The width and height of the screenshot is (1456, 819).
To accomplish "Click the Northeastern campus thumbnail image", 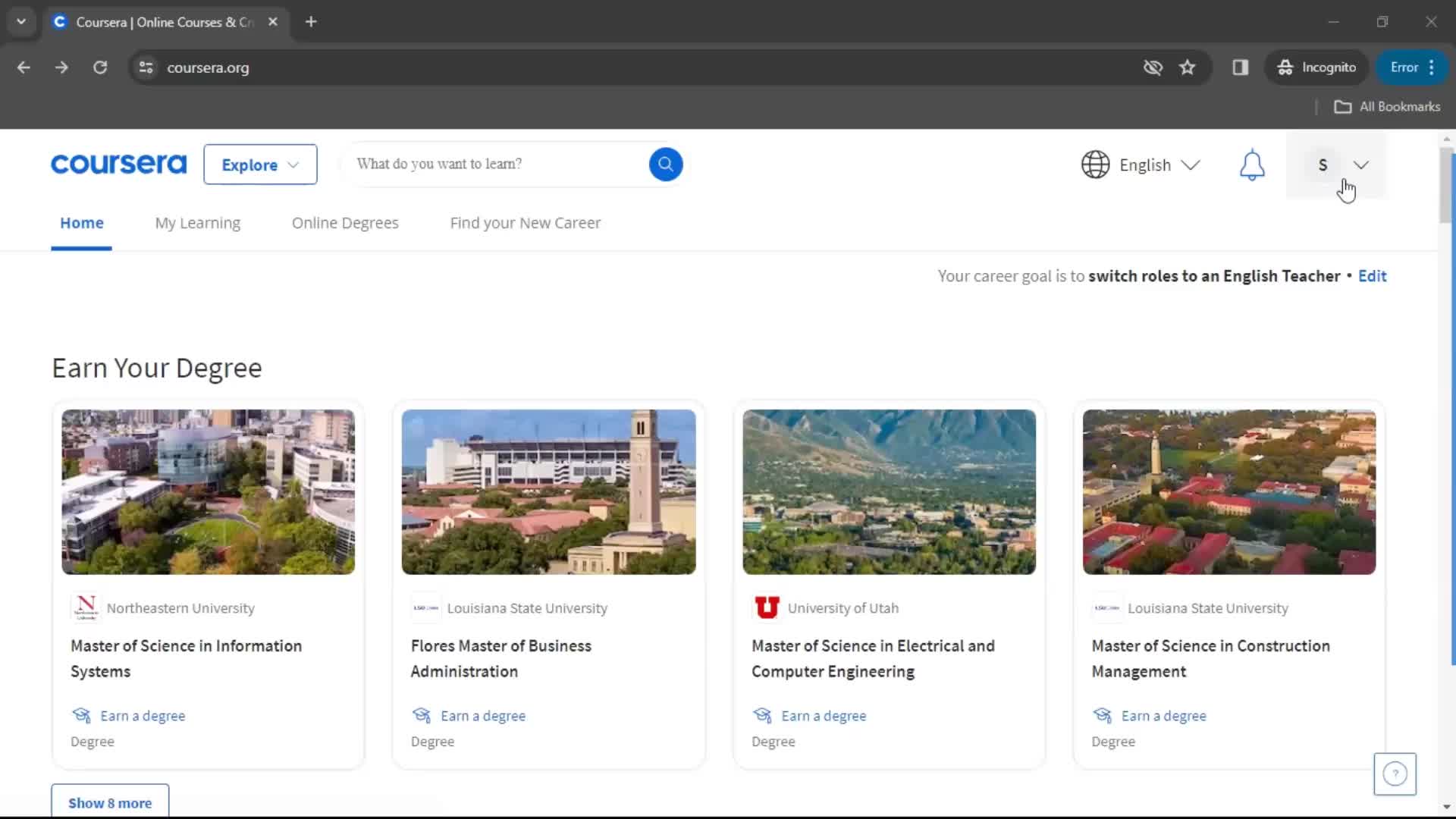I will point(208,491).
